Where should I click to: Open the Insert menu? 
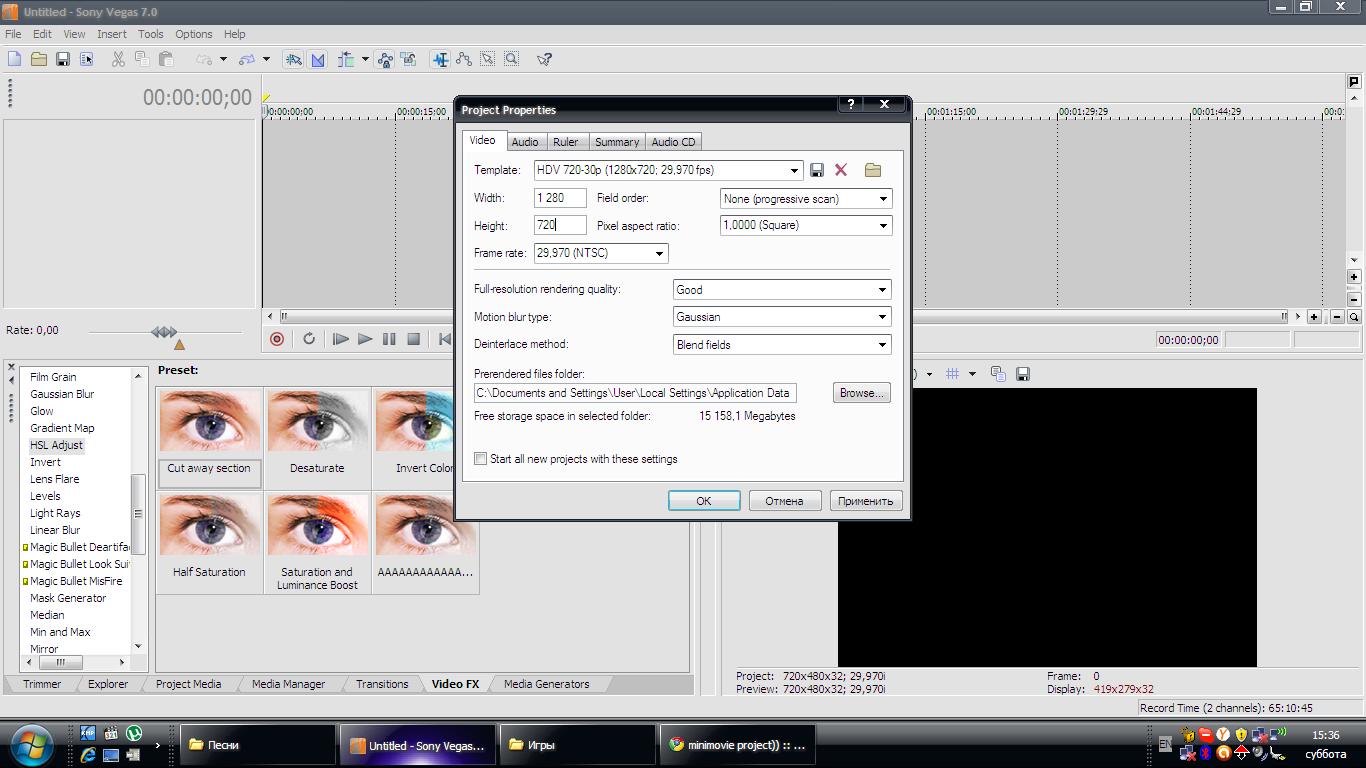tap(112, 34)
